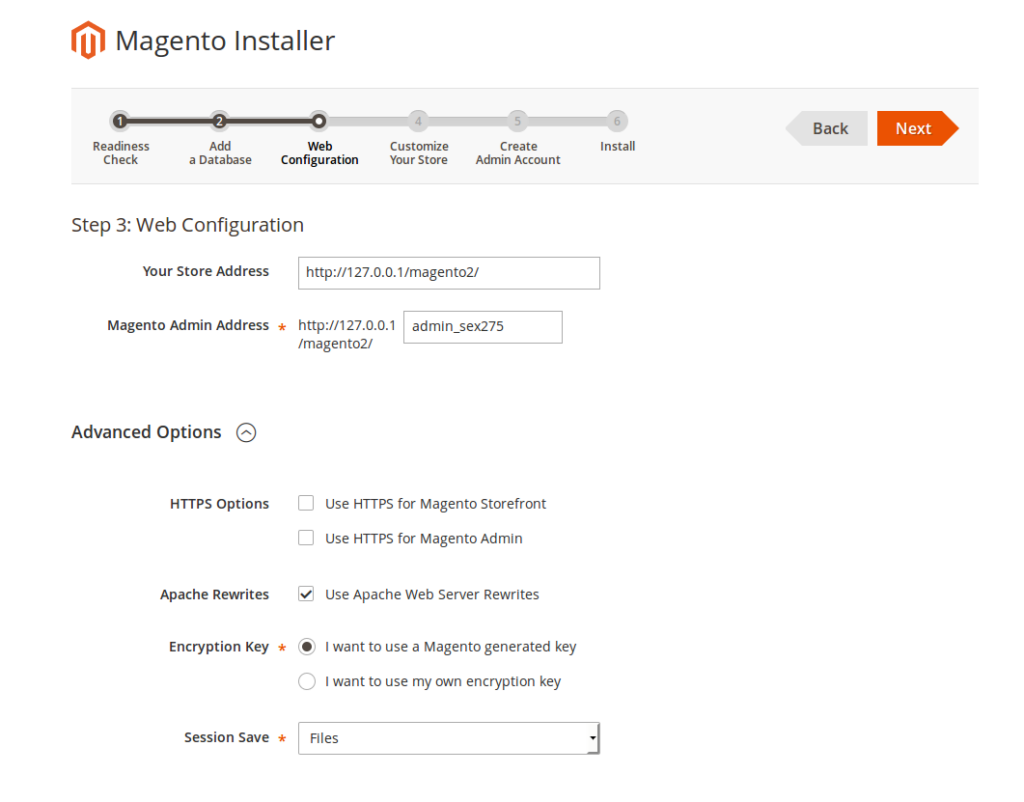This screenshot has width=1024, height=802.
Task: Click the Step 3: Web Configuration heading
Action: tap(187, 225)
